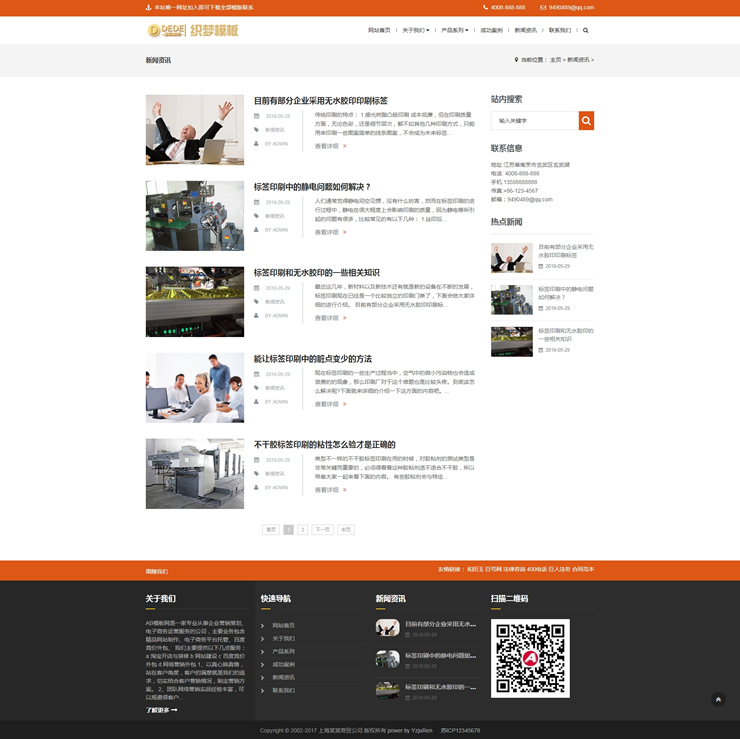
Task: Open article 标签印刷中的静电问题如何解决？
Action: click(312, 187)
